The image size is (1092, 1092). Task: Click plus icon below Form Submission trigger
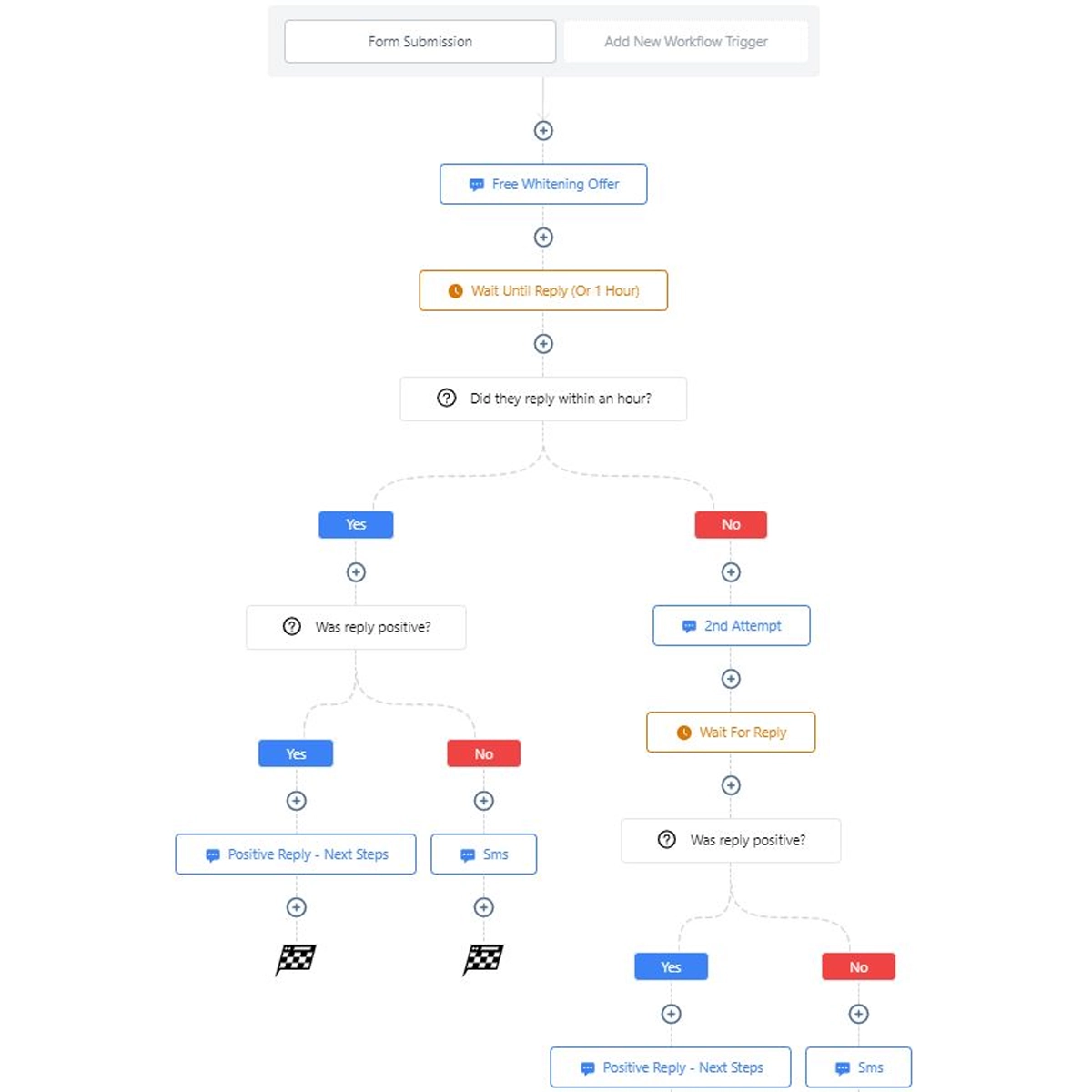pos(543,130)
